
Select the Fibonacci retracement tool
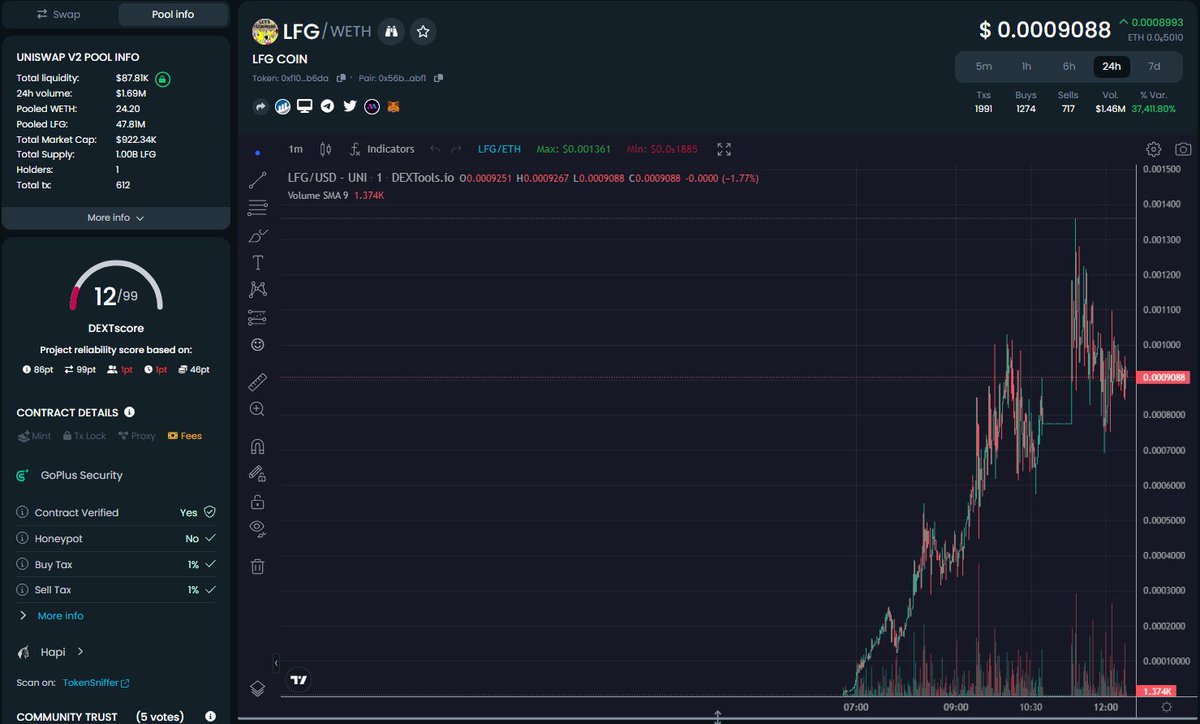point(257,208)
